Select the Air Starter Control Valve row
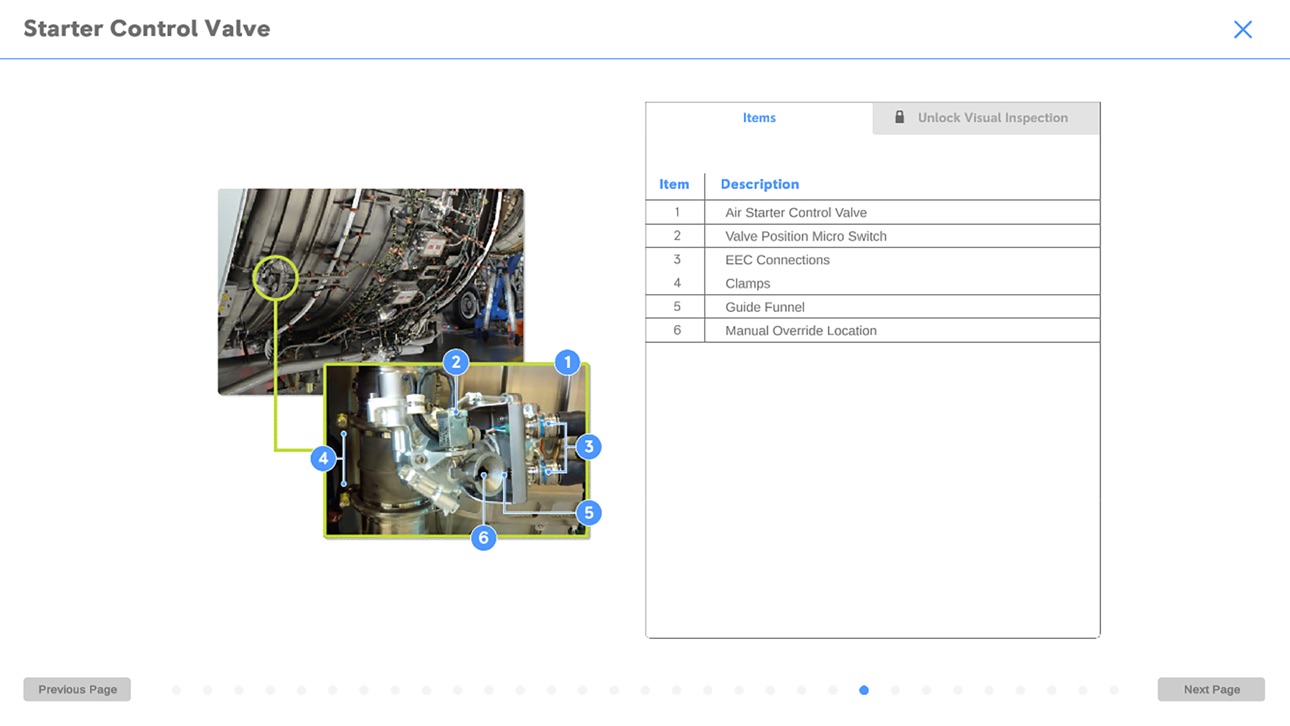This screenshot has width=1290, height=726. [x=873, y=212]
